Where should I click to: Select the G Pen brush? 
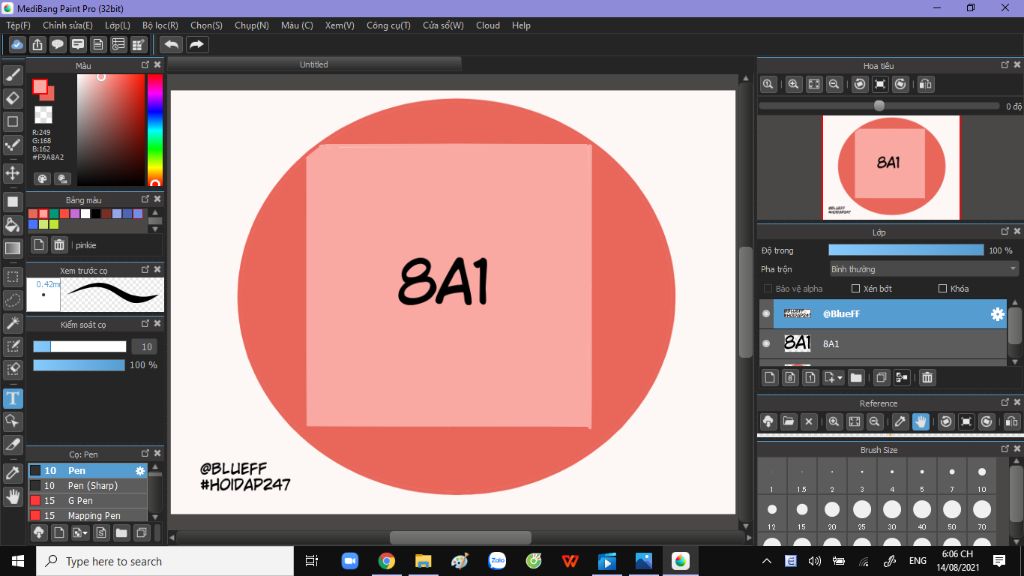click(88, 500)
